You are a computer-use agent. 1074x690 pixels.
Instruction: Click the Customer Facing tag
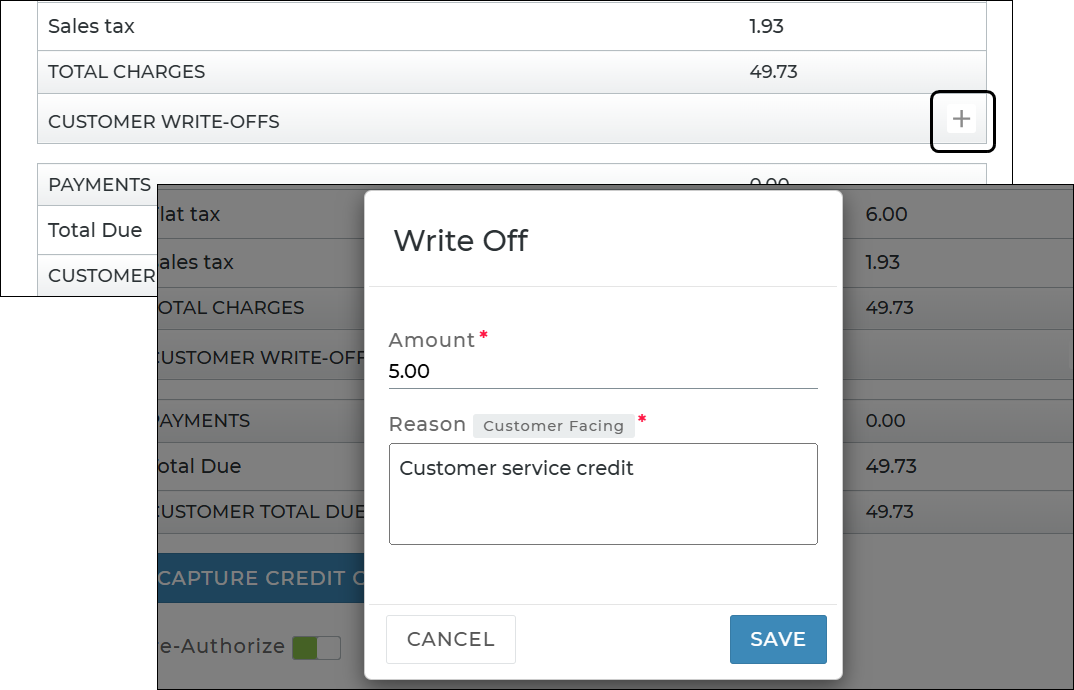pos(553,426)
